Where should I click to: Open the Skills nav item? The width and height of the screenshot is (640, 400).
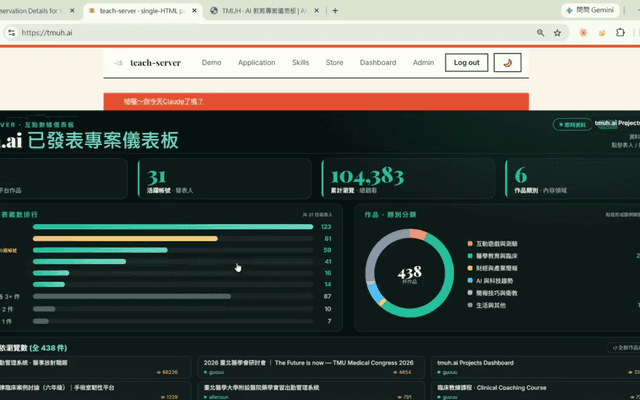(300, 62)
